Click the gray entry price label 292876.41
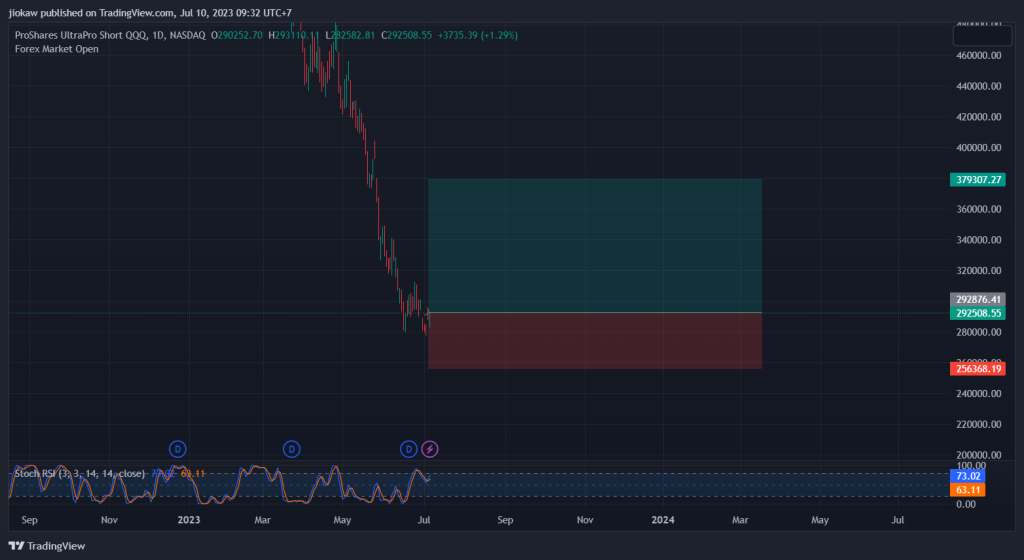The width and height of the screenshot is (1024, 560). [978, 300]
